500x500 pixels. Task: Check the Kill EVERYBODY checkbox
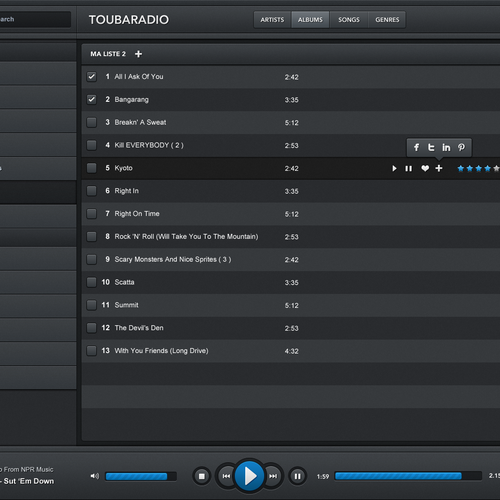pyautogui.click(x=91, y=145)
